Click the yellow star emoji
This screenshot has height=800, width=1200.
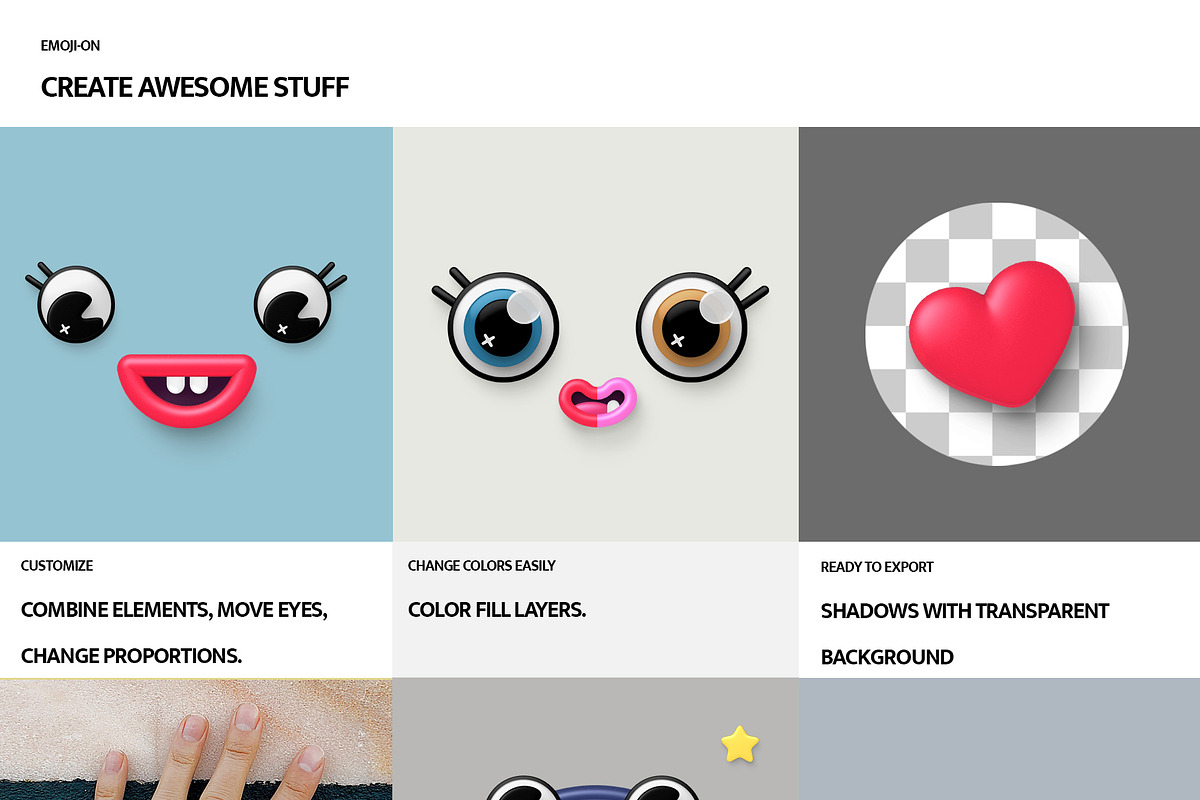[740, 744]
